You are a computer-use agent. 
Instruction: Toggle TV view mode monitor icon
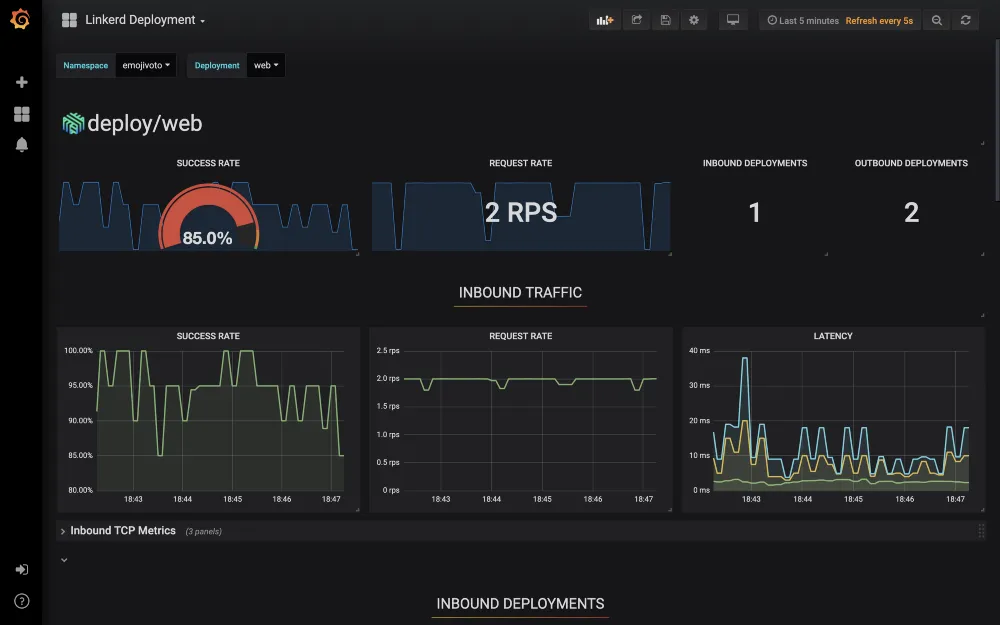coord(733,20)
